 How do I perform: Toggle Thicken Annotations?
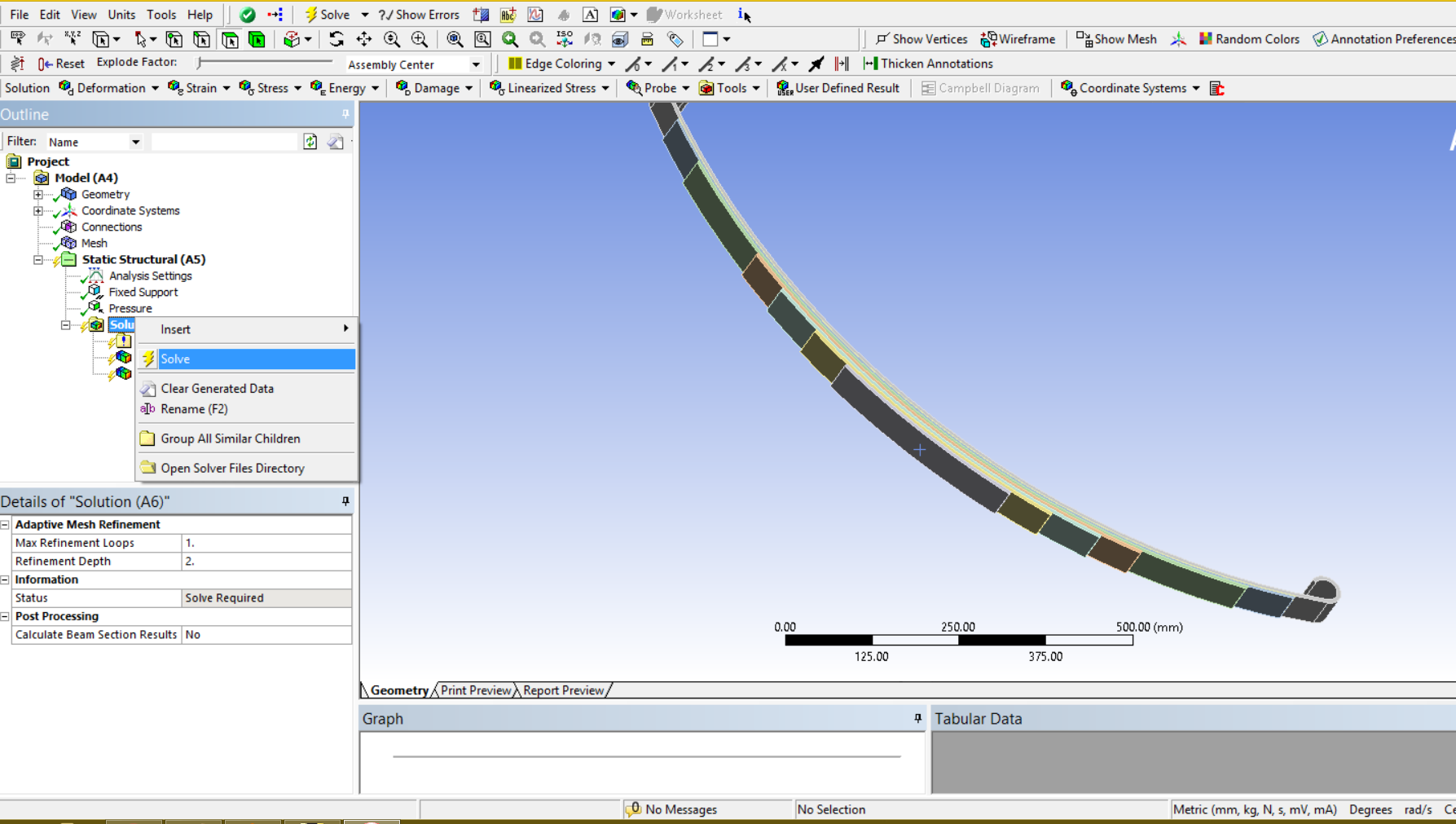pyautogui.click(x=928, y=64)
